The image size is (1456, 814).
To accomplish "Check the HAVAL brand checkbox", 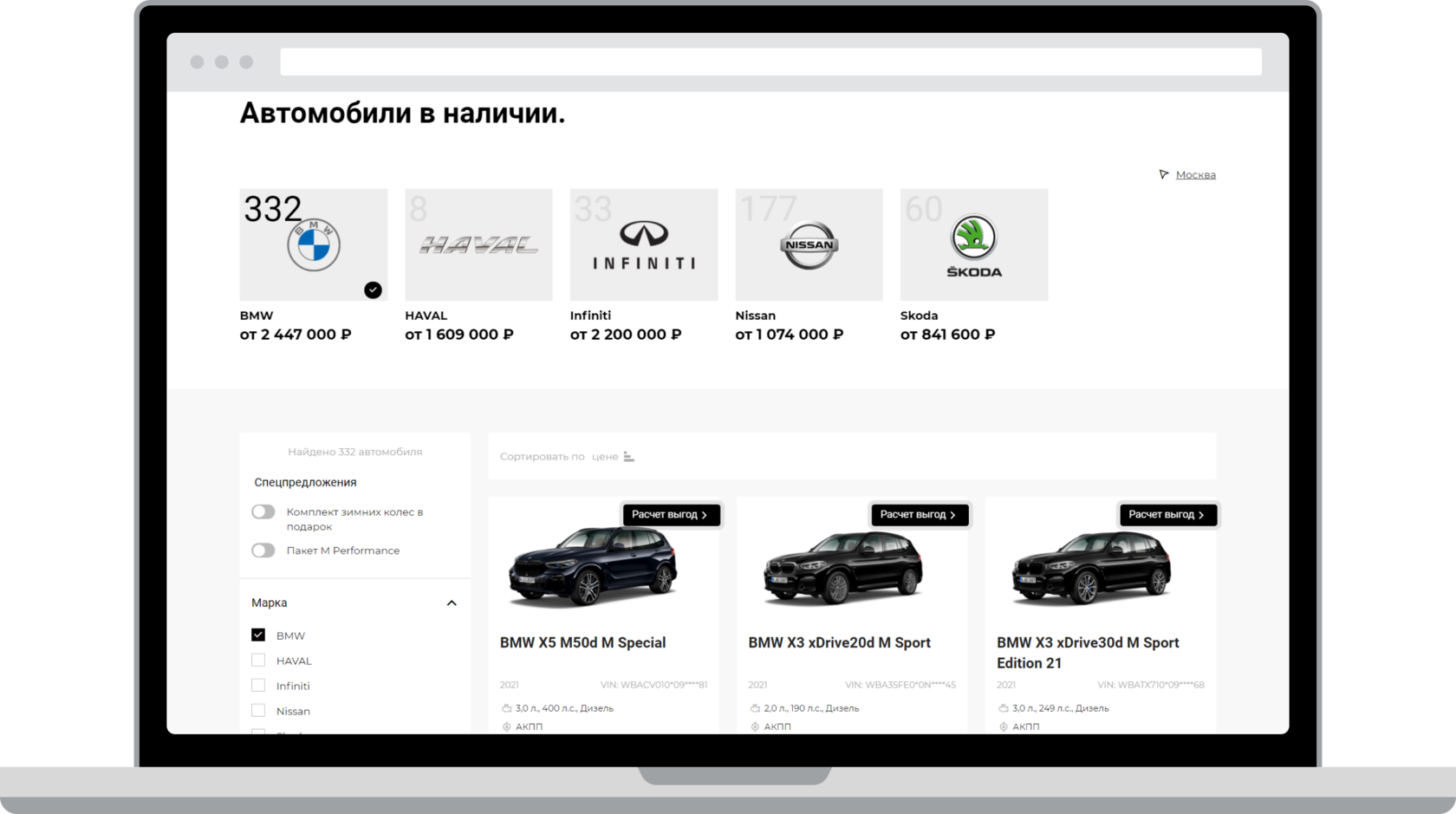I will [x=258, y=660].
